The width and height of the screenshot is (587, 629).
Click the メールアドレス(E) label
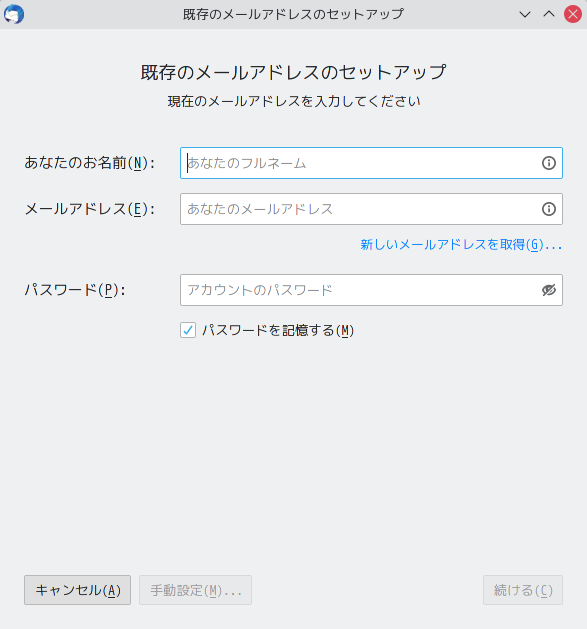click(89, 209)
